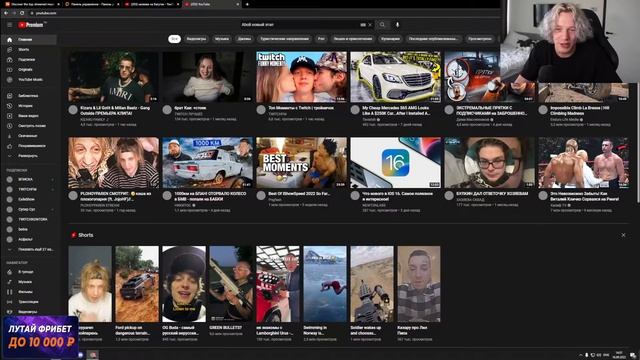640x360 pixels.
Task: Select the Джемы filter chip
Action: tap(244, 39)
